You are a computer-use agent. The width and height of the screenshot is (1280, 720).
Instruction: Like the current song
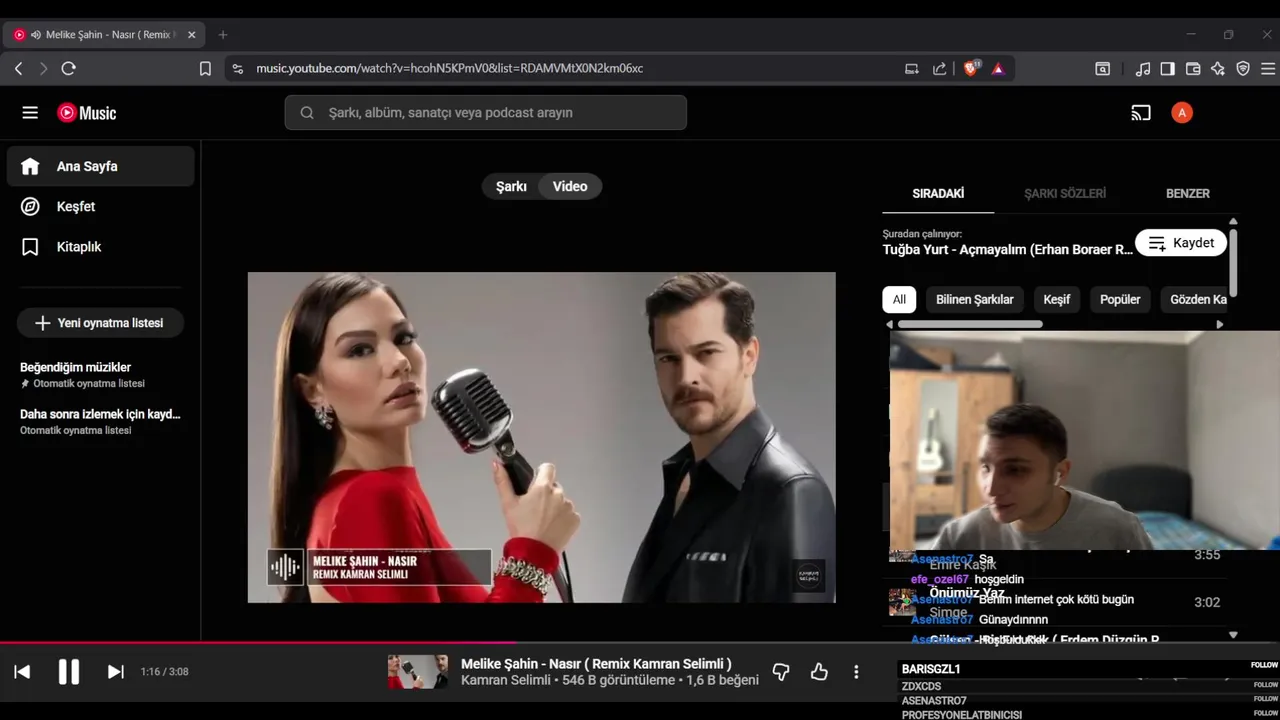point(819,672)
